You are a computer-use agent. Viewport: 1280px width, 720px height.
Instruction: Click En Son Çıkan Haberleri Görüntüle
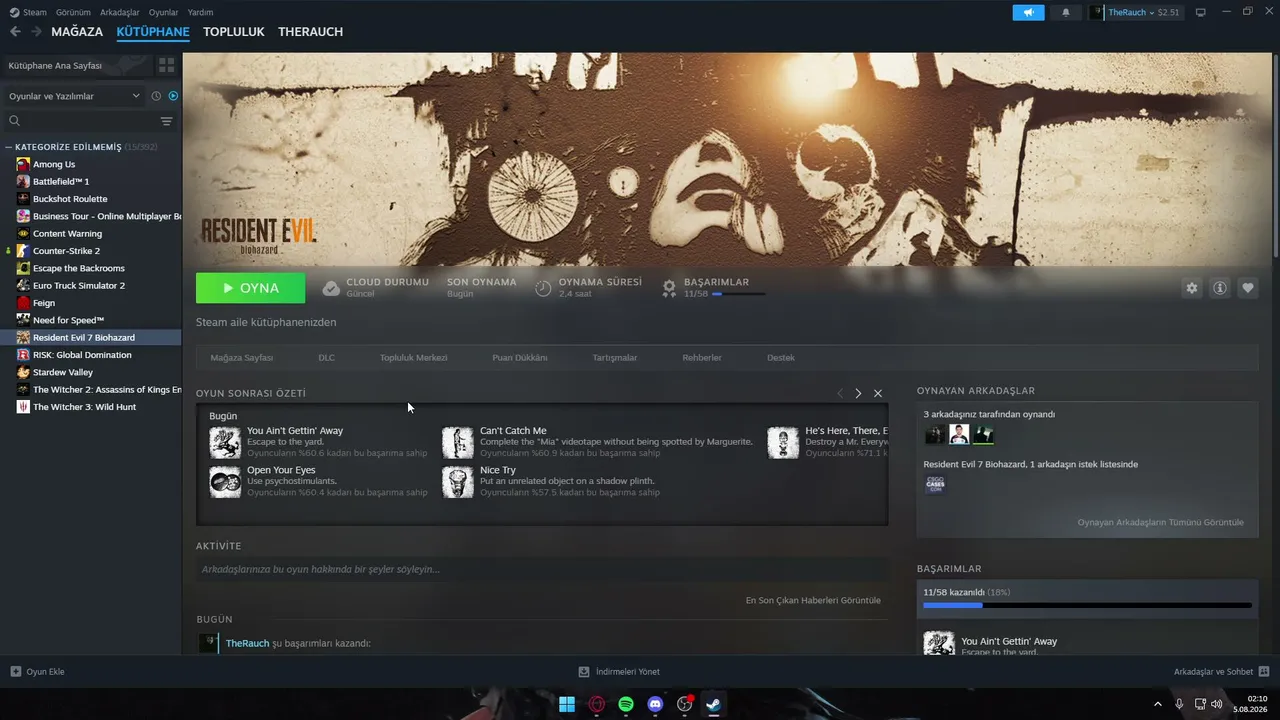(x=813, y=600)
